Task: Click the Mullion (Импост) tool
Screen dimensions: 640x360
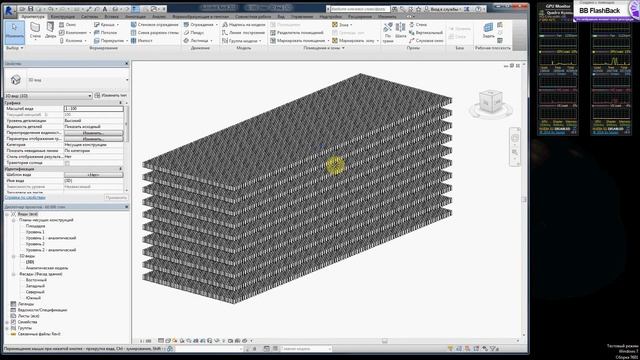Action: (142, 40)
